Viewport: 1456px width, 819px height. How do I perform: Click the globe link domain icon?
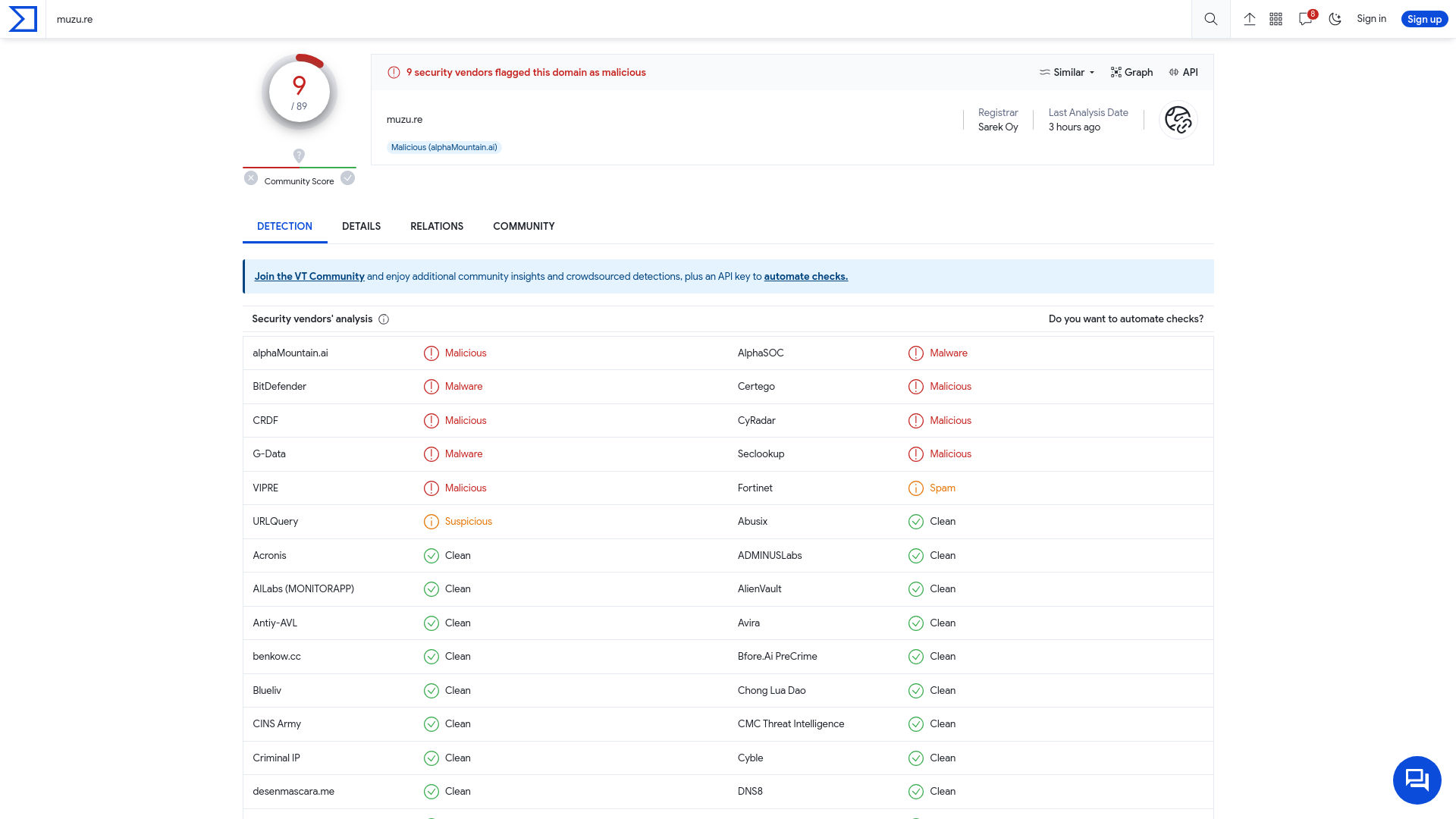click(x=1178, y=120)
